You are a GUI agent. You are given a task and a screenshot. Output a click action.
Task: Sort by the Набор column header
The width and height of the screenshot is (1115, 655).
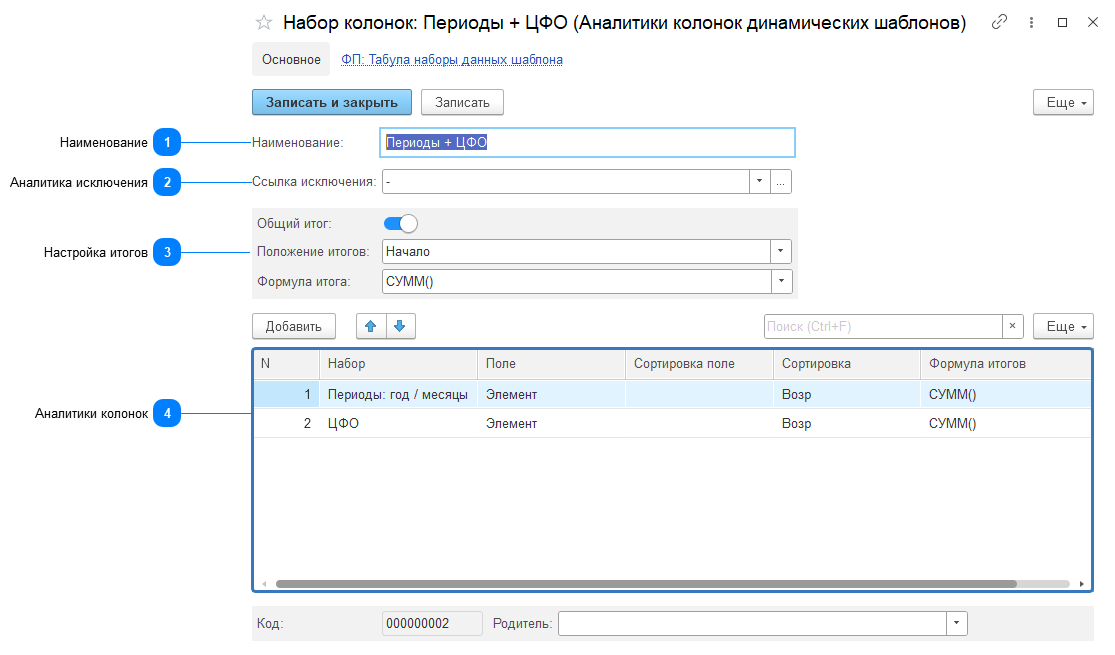pyautogui.click(x=398, y=363)
